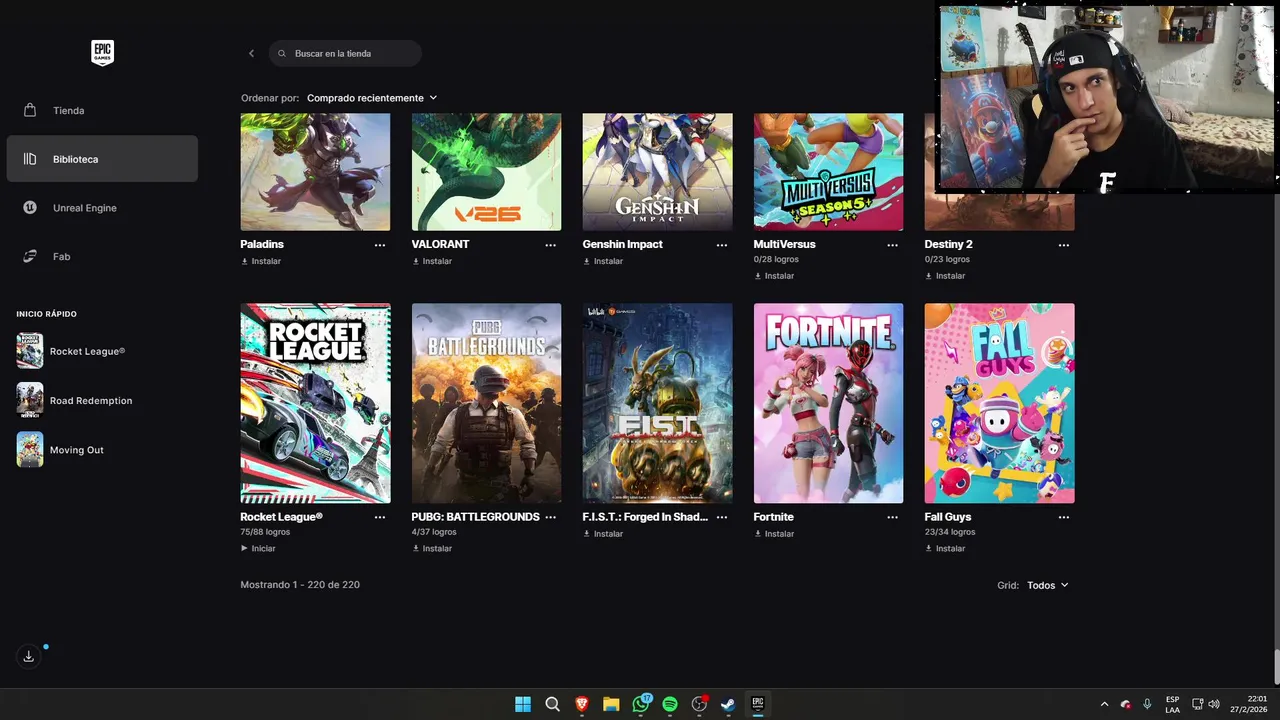This screenshot has width=1280, height=720.
Task: Install Genshin Impact
Action: point(603,261)
